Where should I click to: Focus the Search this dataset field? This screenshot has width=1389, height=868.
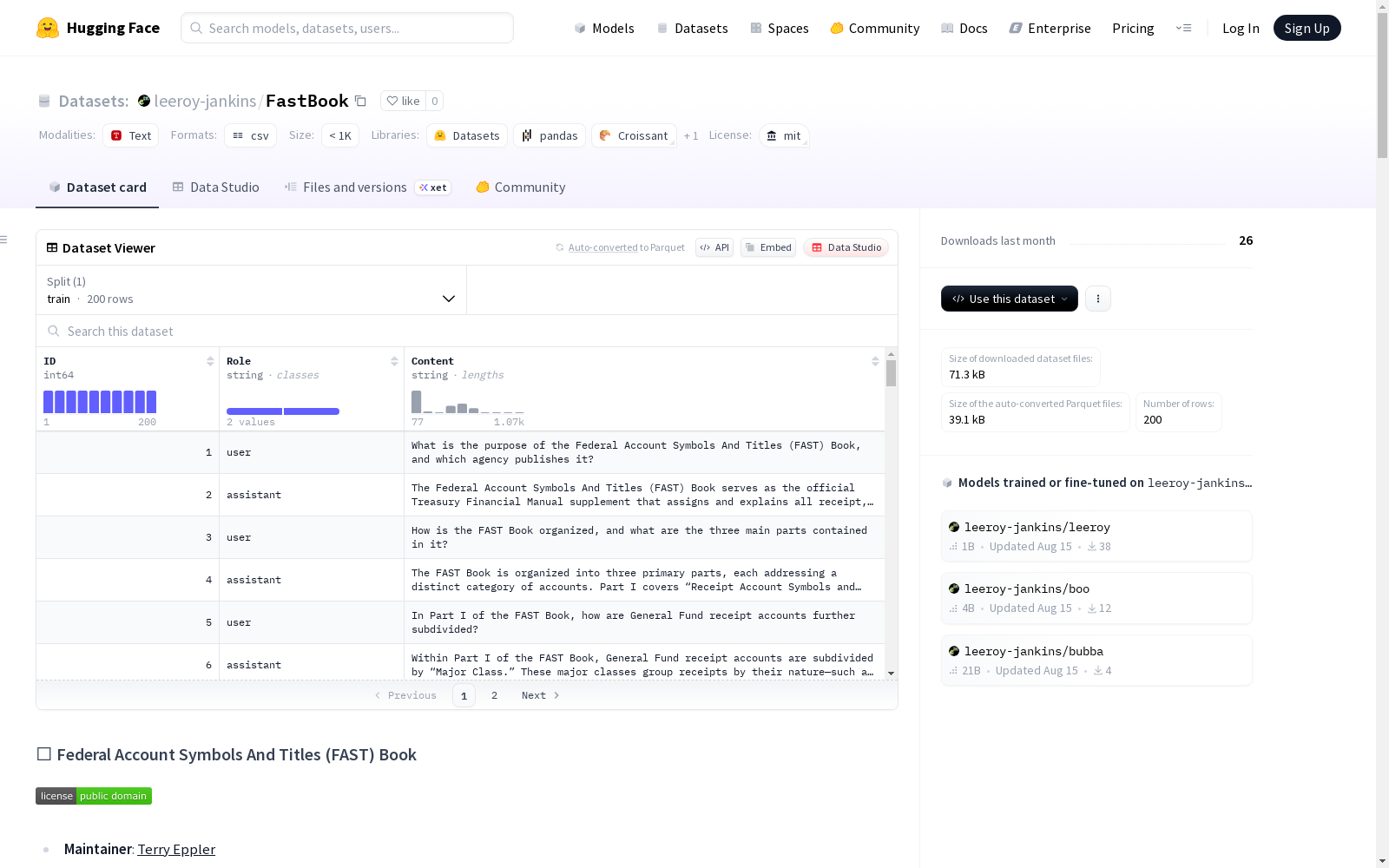pos(467,331)
